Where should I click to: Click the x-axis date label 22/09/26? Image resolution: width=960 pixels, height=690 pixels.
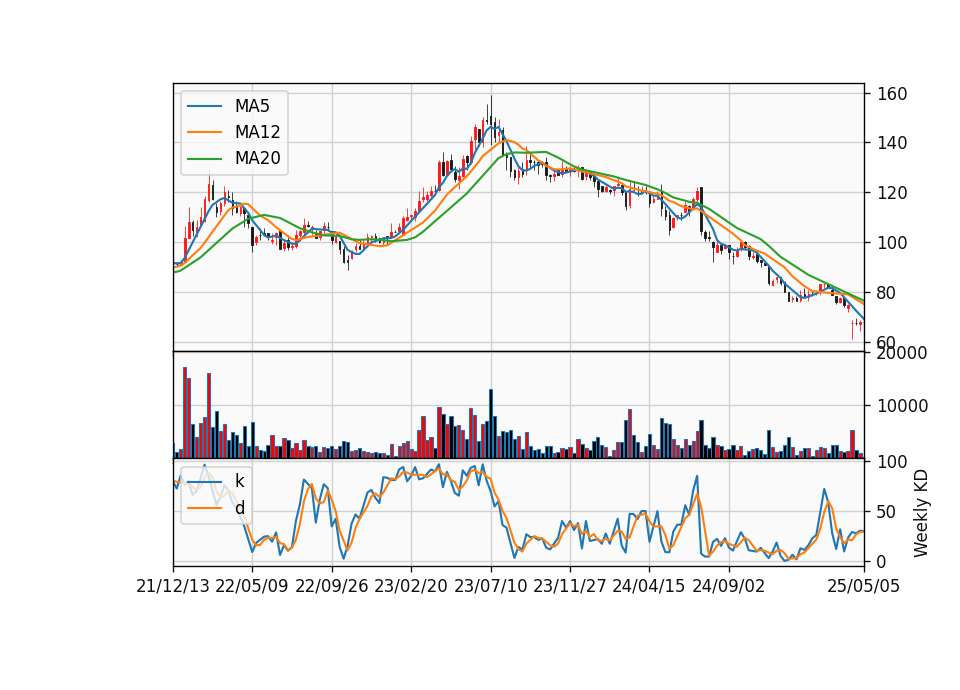[x=332, y=586]
